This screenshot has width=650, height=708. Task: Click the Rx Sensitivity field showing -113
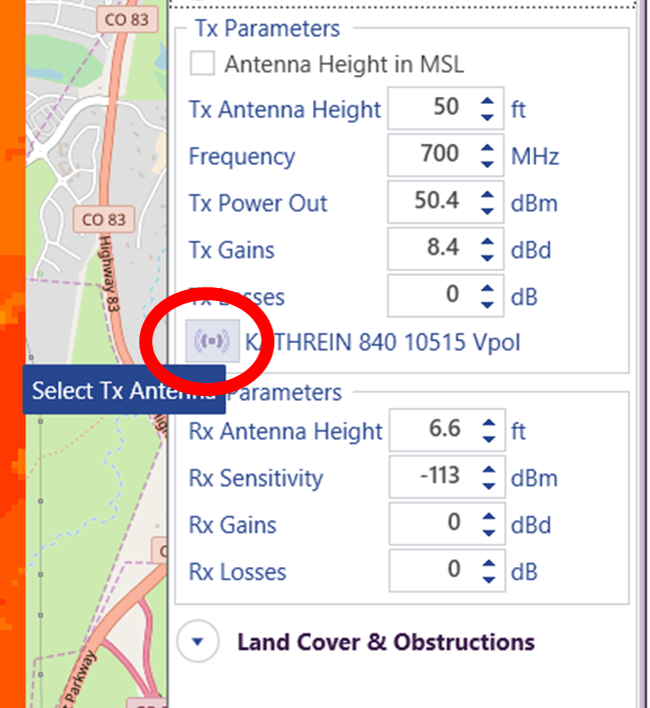tap(432, 478)
